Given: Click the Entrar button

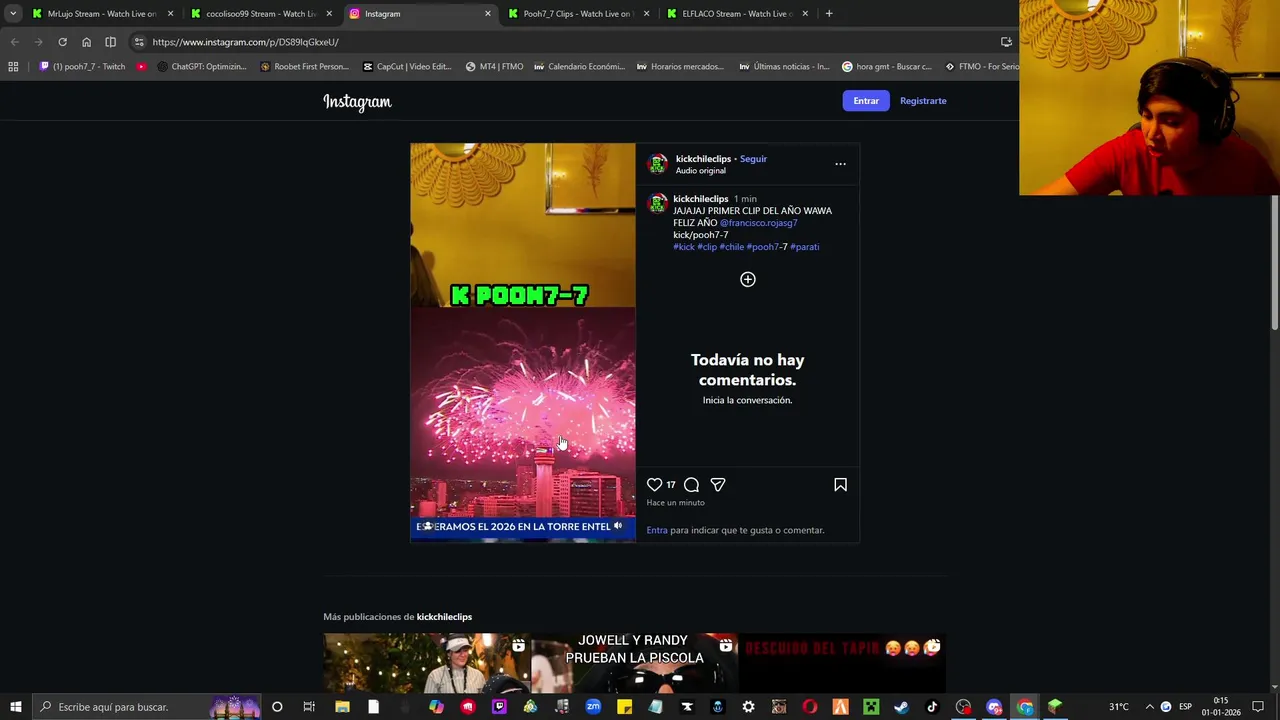Looking at the screenshot, I should tap(866, 101).
